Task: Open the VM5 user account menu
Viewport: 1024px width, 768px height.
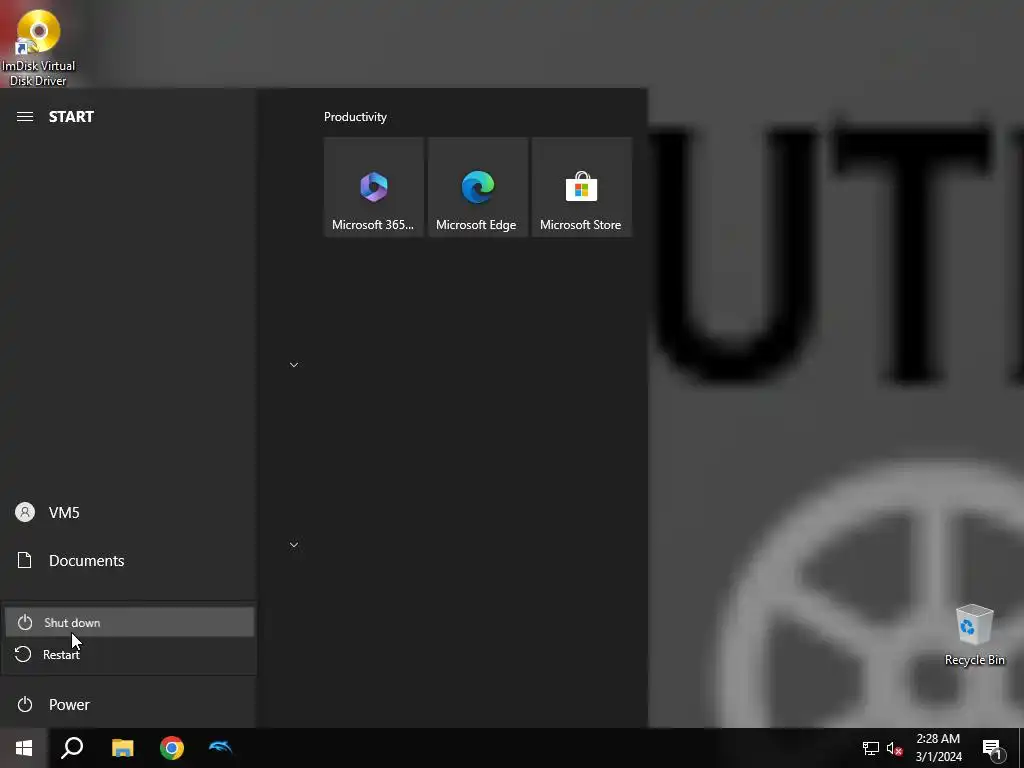Action: pos(128,513)
